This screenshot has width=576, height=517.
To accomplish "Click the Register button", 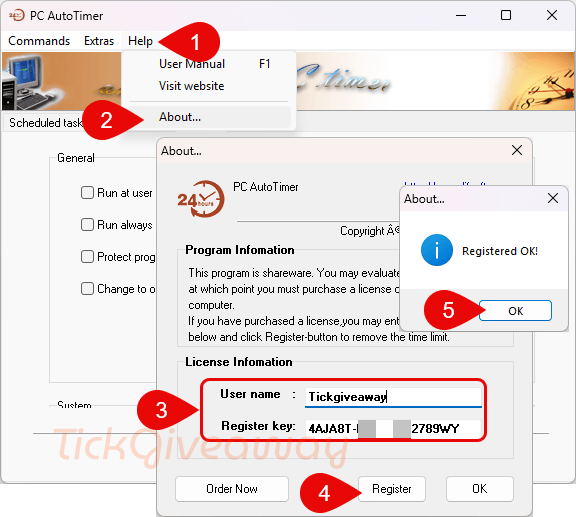I will tap(392, 489).
